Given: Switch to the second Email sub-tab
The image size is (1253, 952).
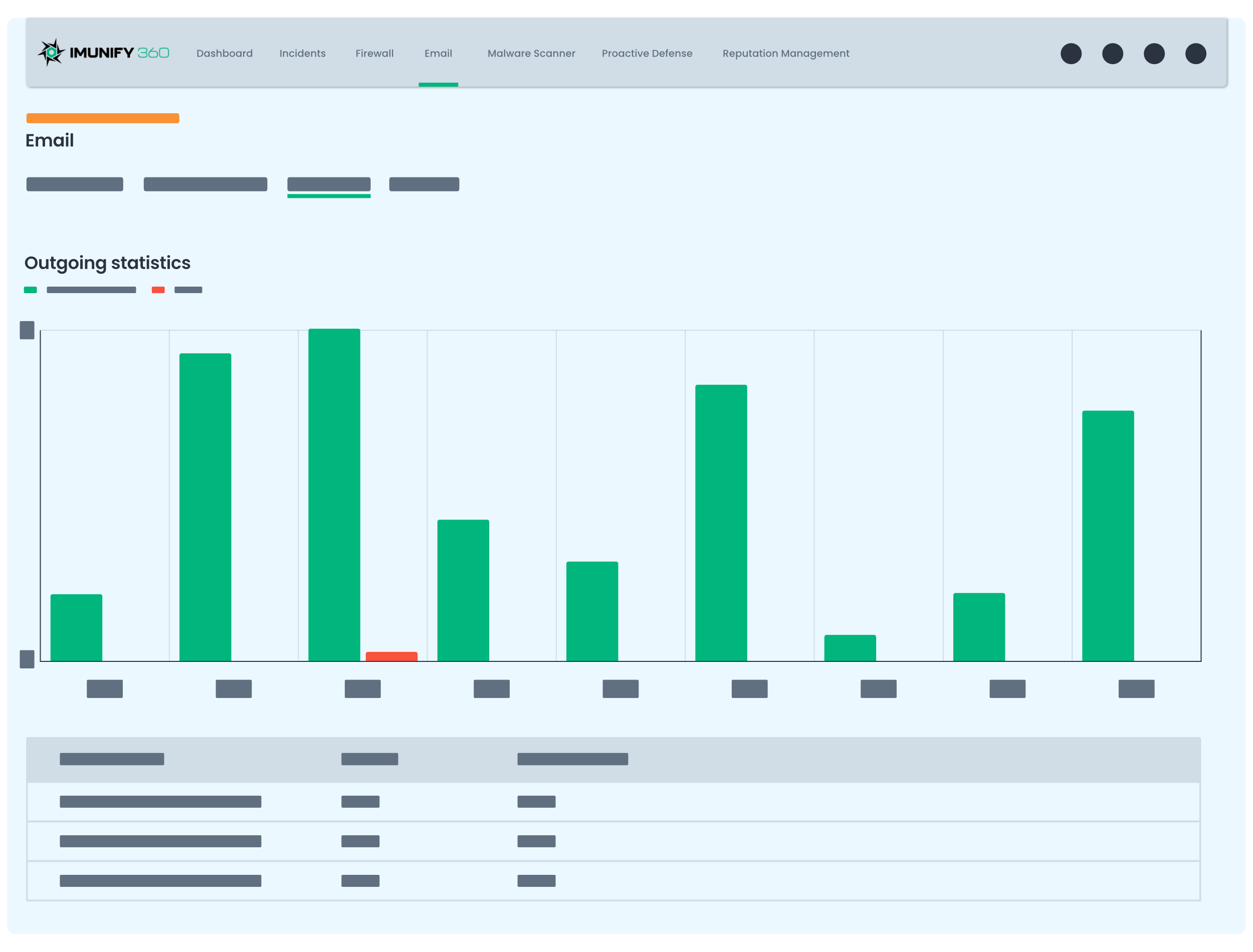Looking at the screenshot, I should tap(205, 184).
